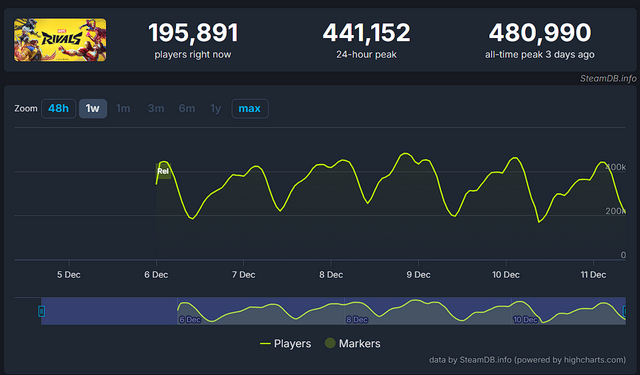Choose the 6m zoom option

click(x=187, y=109)
